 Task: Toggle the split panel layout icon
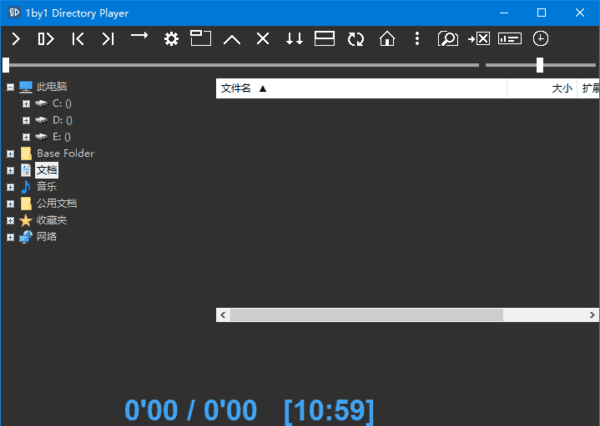click(324, 39)
